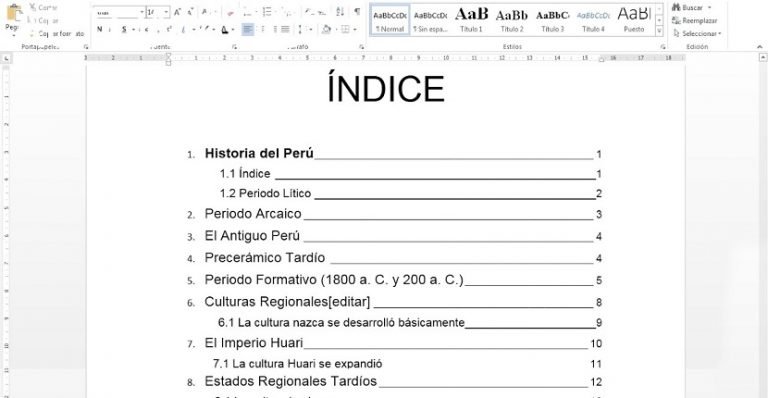Click the Copiar button
Image resolution: width=768 pixels, height=398 pixels.
click(x=43, y=21)
